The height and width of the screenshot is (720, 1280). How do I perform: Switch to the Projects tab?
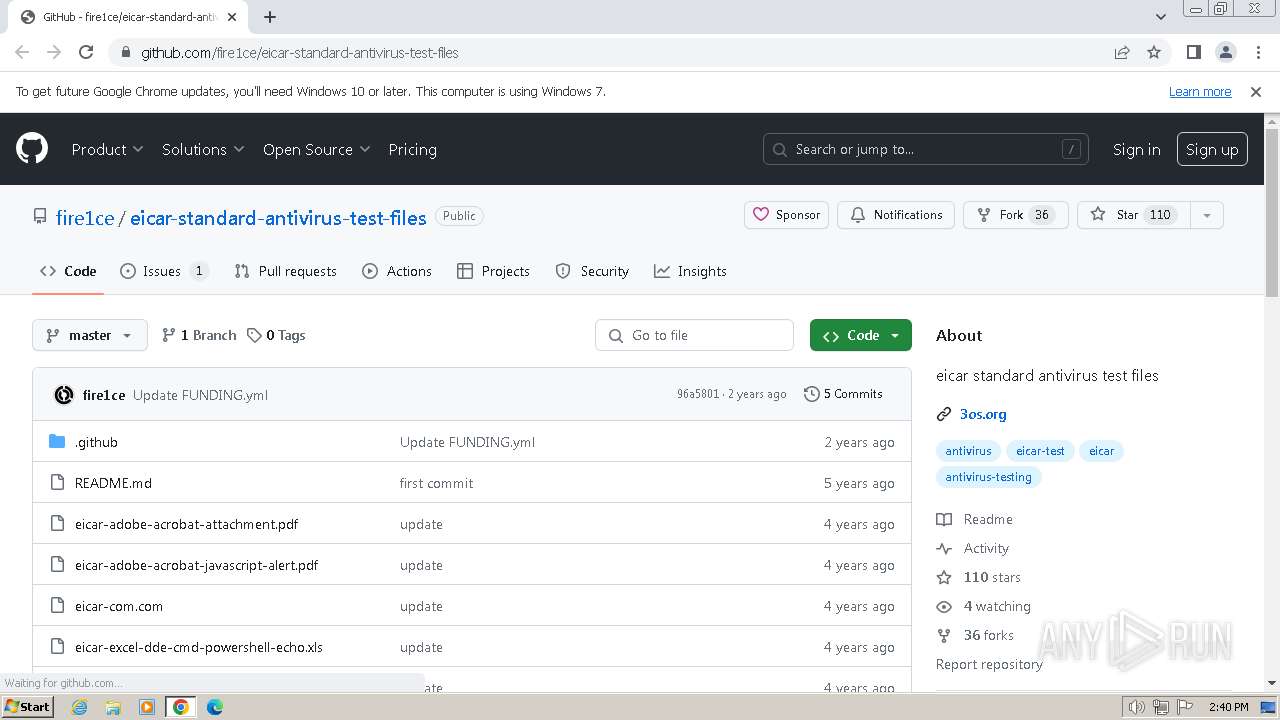coord(493,271)
